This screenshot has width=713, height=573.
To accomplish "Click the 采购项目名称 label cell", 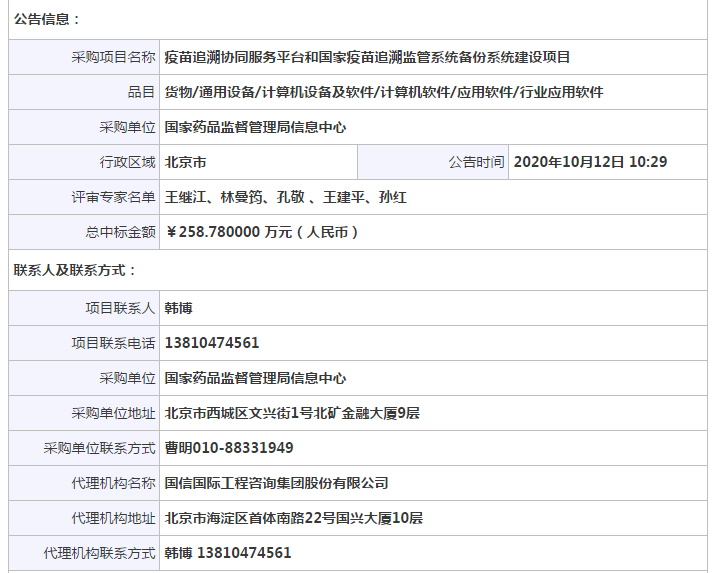I will pyautogui.click(x=113, y=57).
